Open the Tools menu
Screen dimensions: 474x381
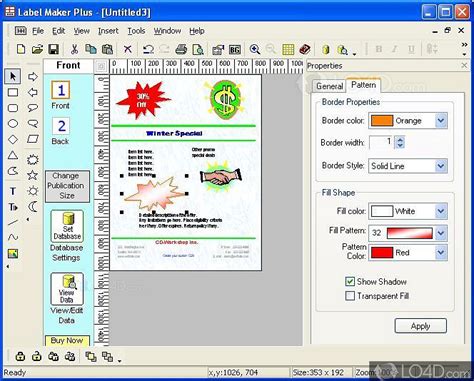pyautogui.click(x=136, y=31)
